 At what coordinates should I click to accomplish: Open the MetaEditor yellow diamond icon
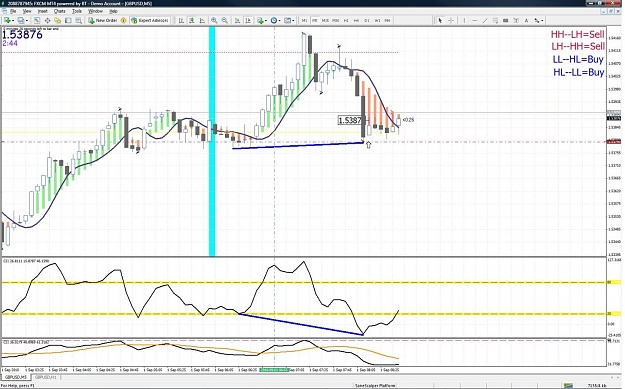click(x=124, y=20)
